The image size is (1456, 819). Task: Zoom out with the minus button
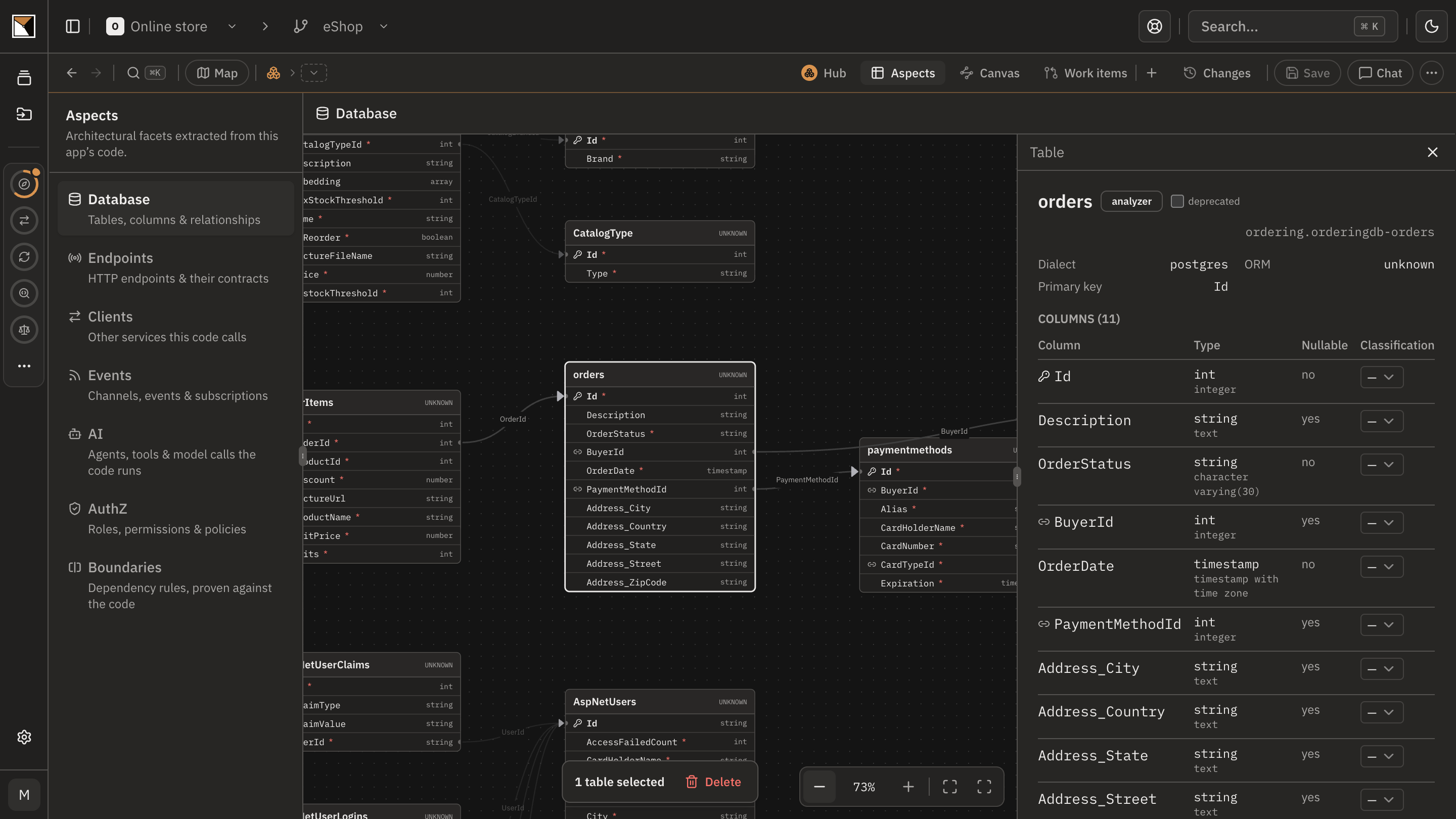[x=819, y=787]
